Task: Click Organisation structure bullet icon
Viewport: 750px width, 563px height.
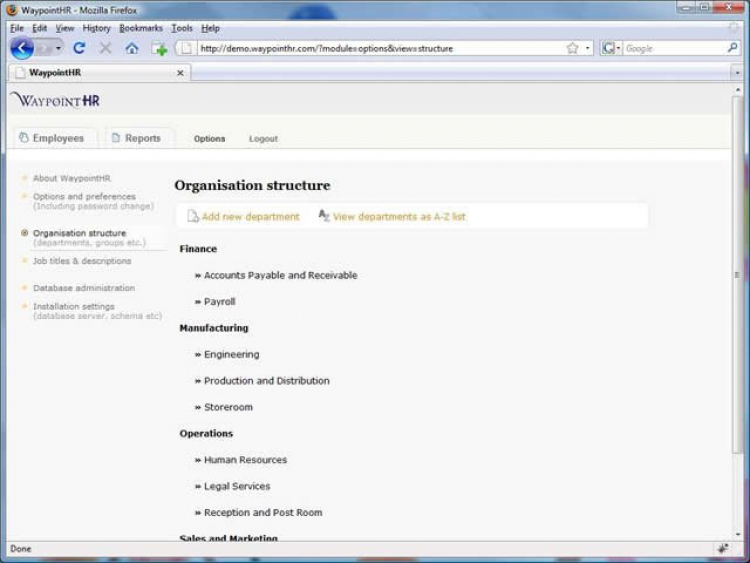Action: point(24,233)
